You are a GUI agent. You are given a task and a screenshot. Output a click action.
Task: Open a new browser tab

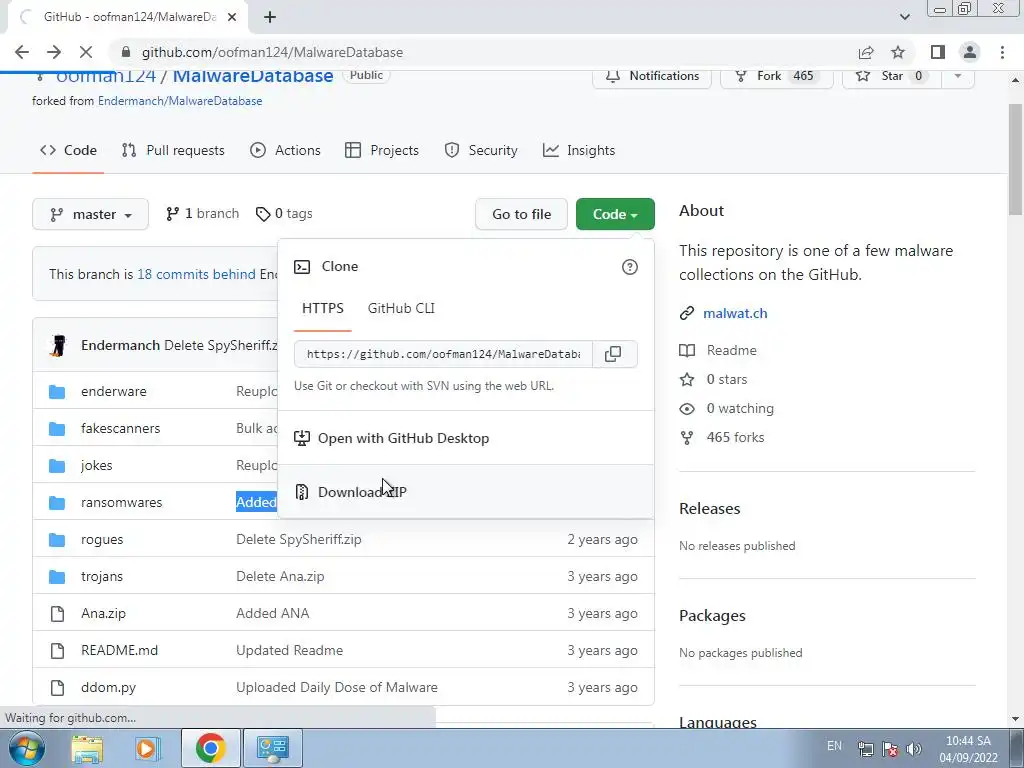coord(270,17)
